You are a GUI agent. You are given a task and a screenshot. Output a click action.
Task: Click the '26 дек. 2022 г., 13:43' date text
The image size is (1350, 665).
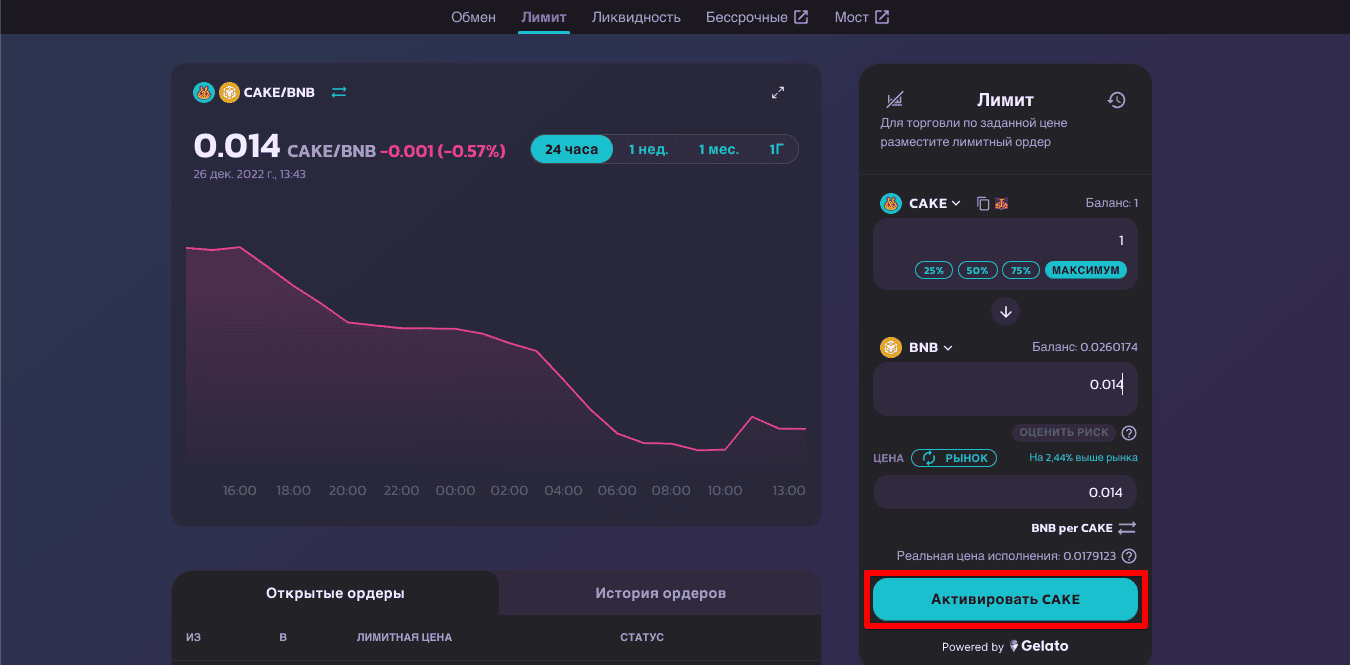pos(249,174)
